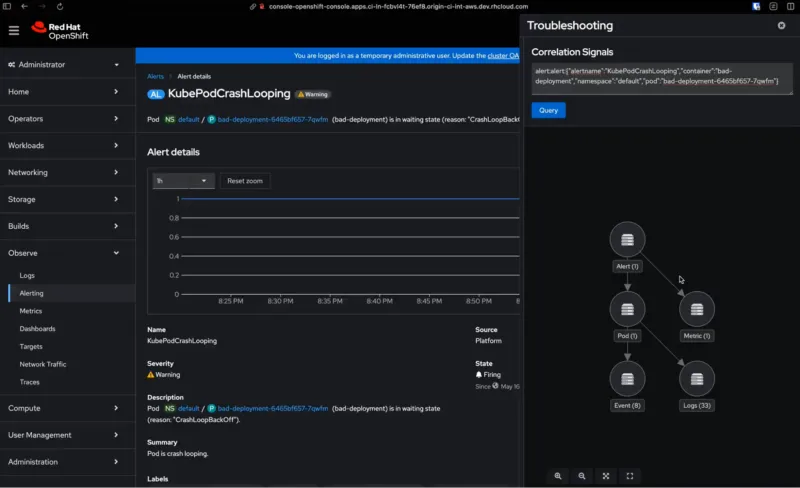
Task: Open Dashboards under Observe
Action: pos(37,329)
